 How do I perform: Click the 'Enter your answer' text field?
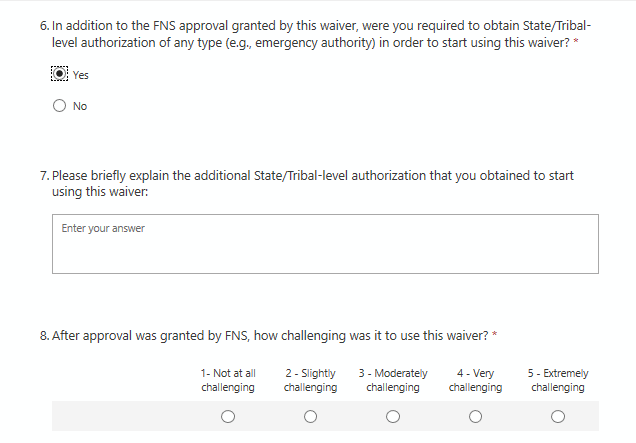[x=325, y=243]
